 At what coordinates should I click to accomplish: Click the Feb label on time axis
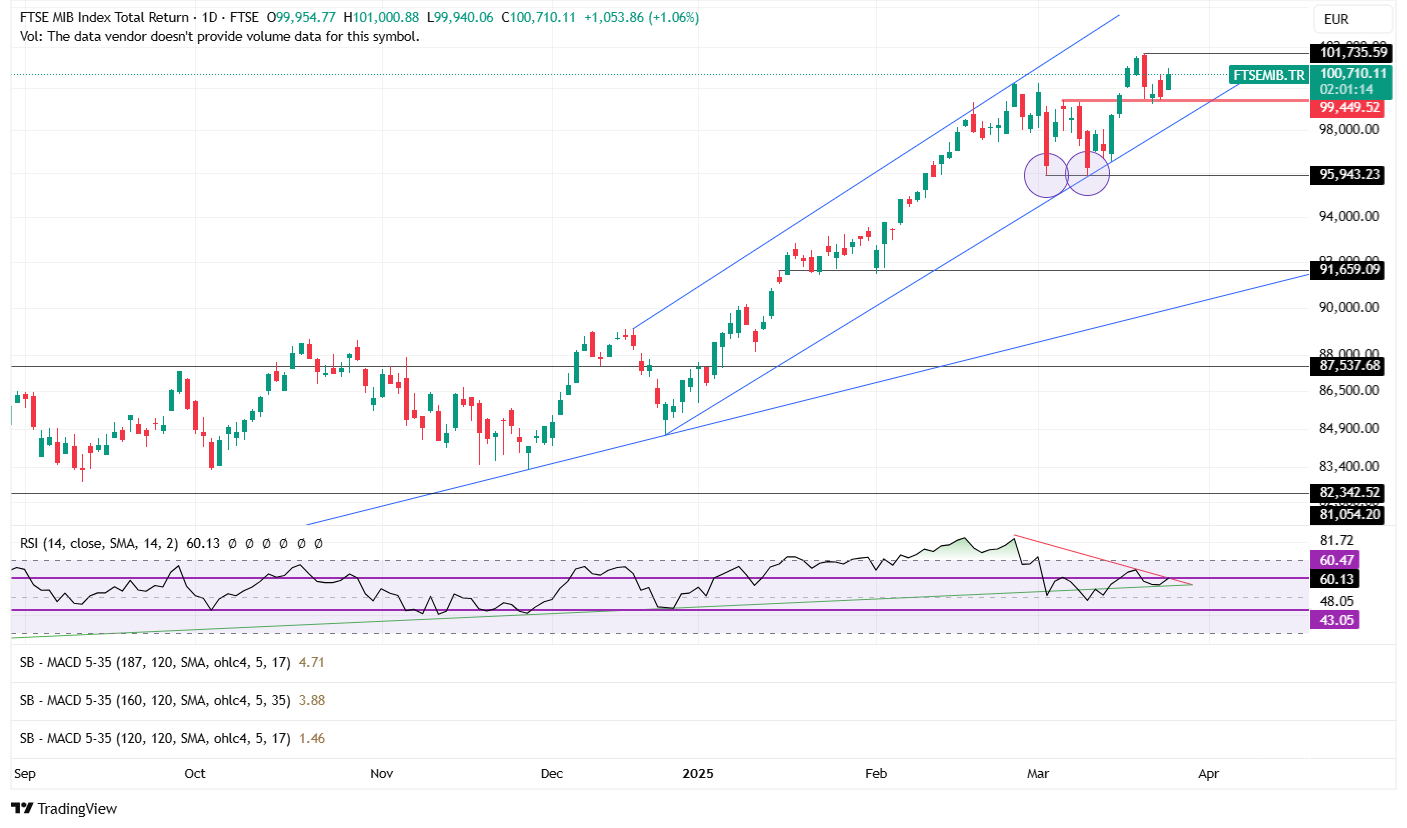pyautogui.click(x=876, y=774)
